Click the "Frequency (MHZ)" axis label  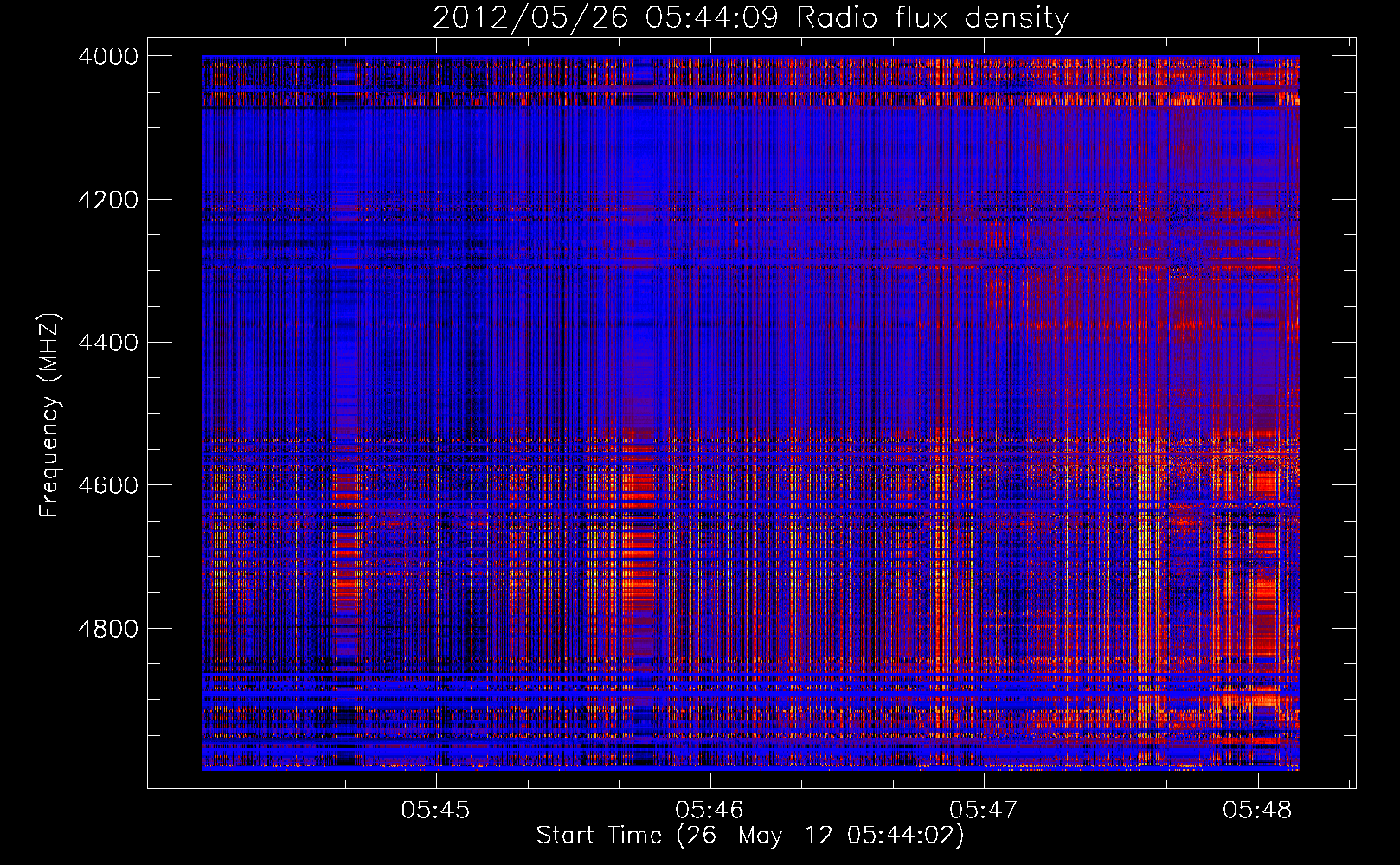[50, 415]
